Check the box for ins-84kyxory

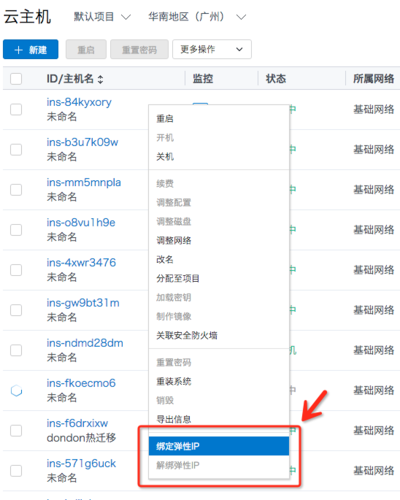tap(16, 109)
